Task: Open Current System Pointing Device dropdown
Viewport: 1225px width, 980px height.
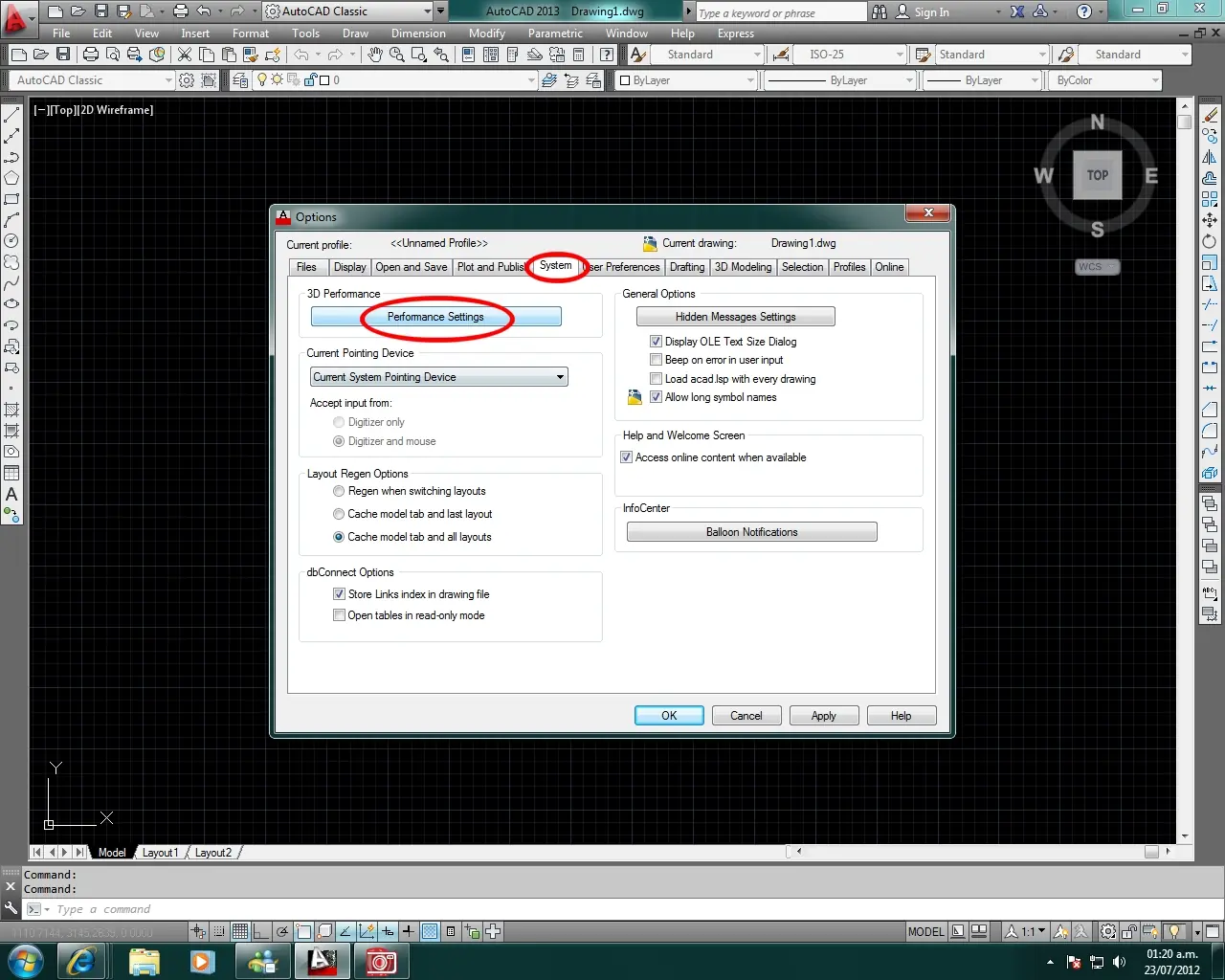Action: click(439, 377)
